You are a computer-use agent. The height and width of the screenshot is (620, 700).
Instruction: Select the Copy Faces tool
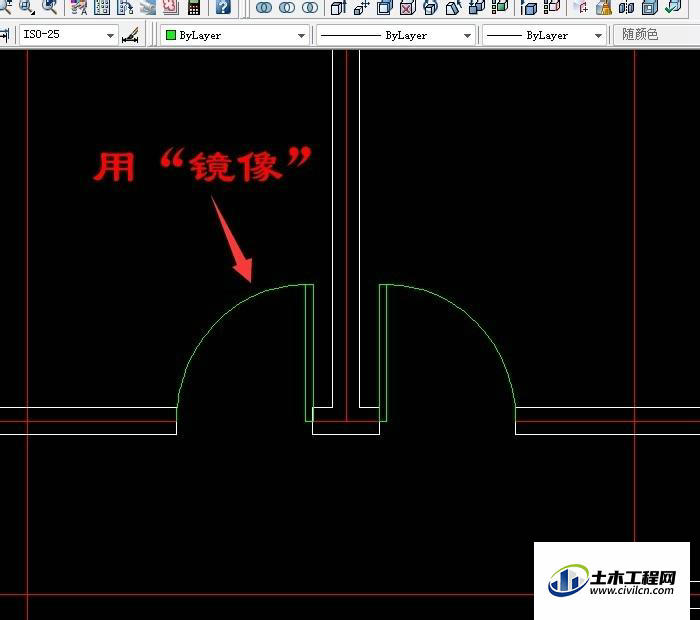477,7
